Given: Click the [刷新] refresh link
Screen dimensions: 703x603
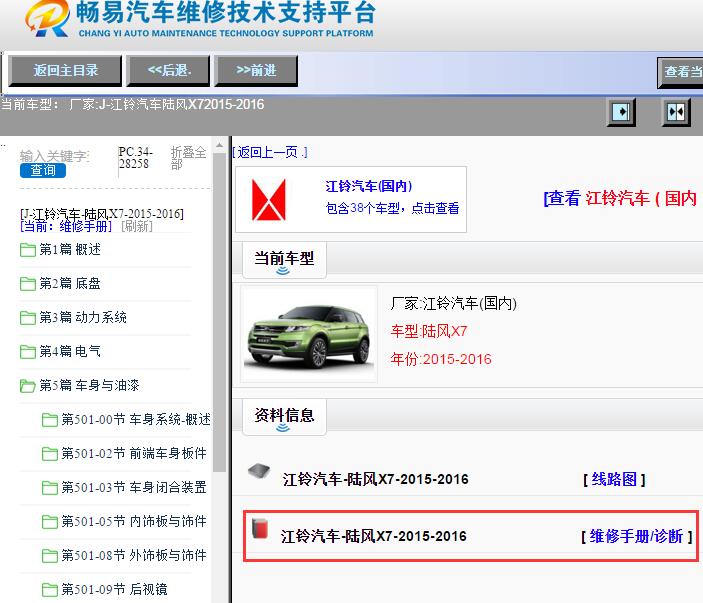Looking at the screenshot, I should click(x=137, y=226).
